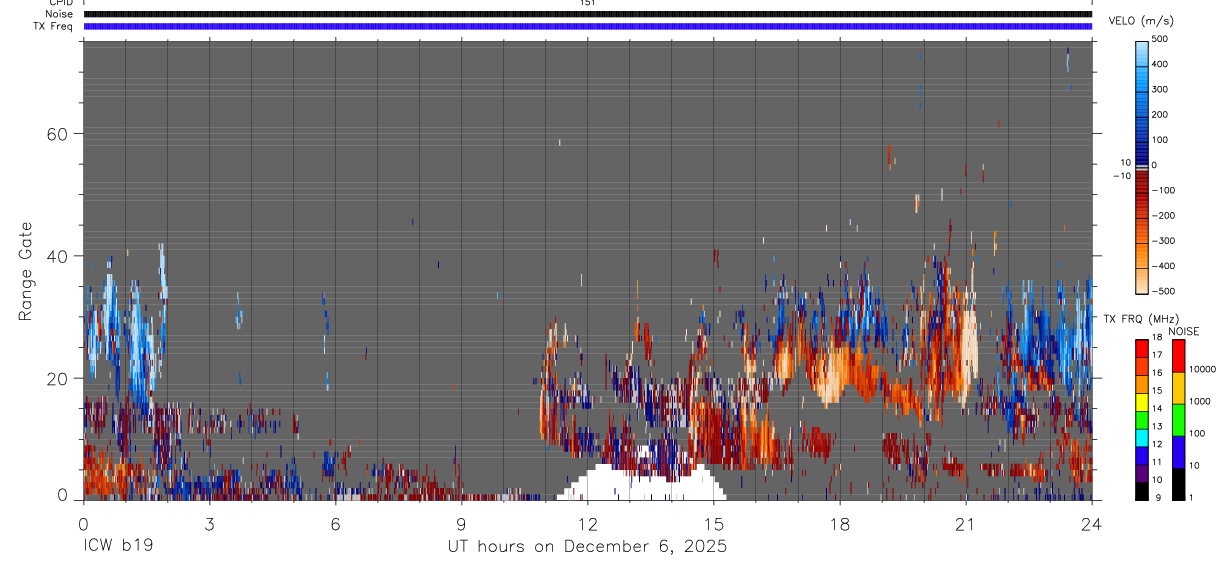Click the 500 label on velocity scale
Image resolution: width=1228 pixels, height=567 pixels.
pyautogui.click(x=1159, y=39)
